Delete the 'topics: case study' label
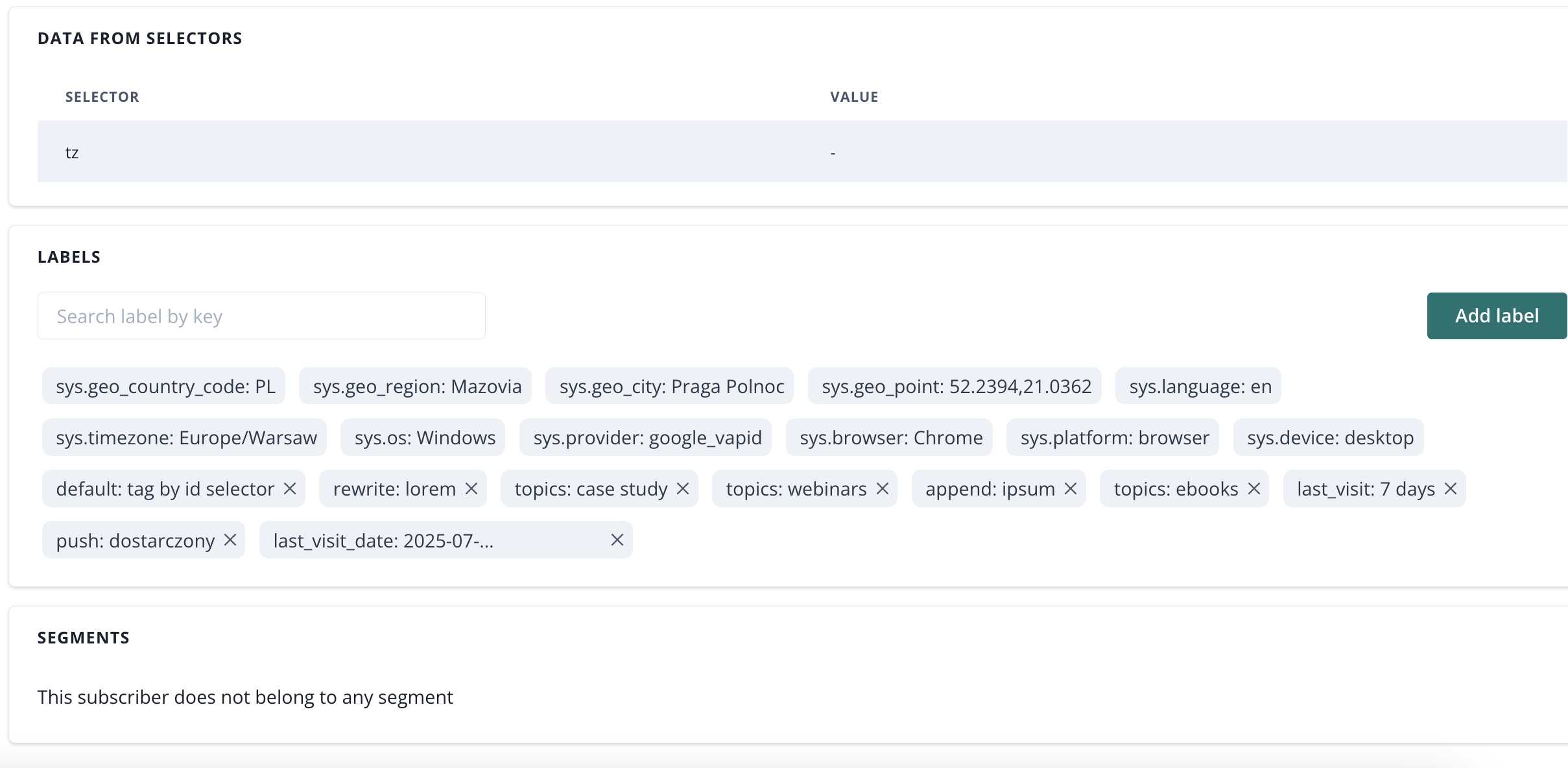The width and height of the screenshot is (1568, 768). coord(683,488)
